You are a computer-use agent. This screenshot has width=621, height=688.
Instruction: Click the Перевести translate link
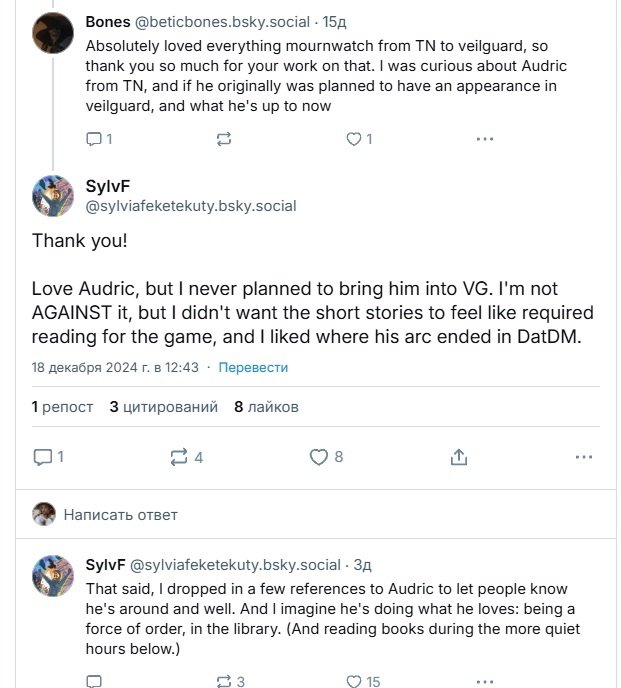click(253, 367)
